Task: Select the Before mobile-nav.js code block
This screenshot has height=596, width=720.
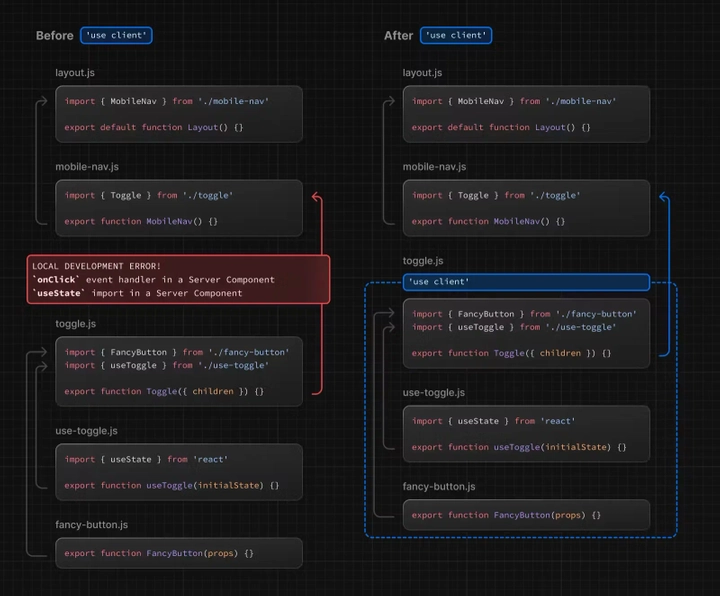Action: coord(179,208)
